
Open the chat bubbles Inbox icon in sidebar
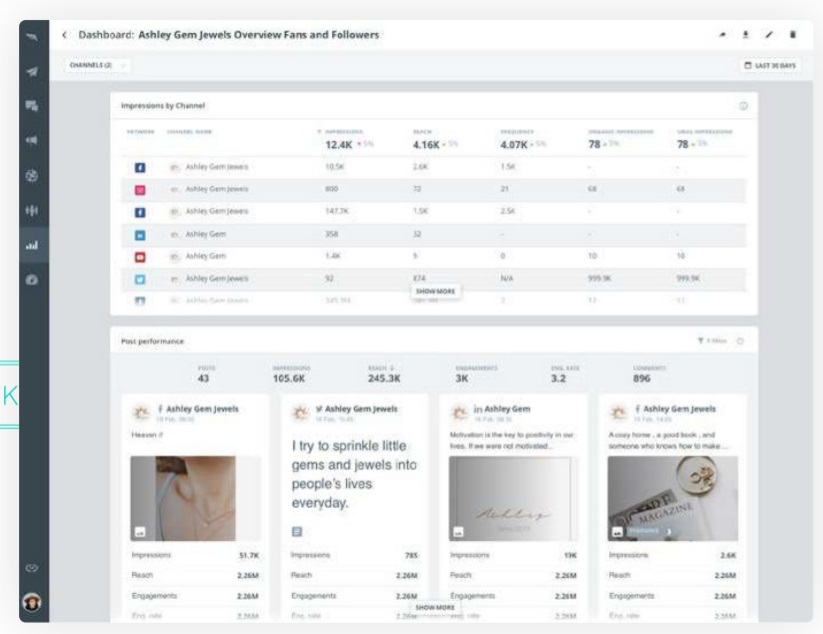[32, 106]
